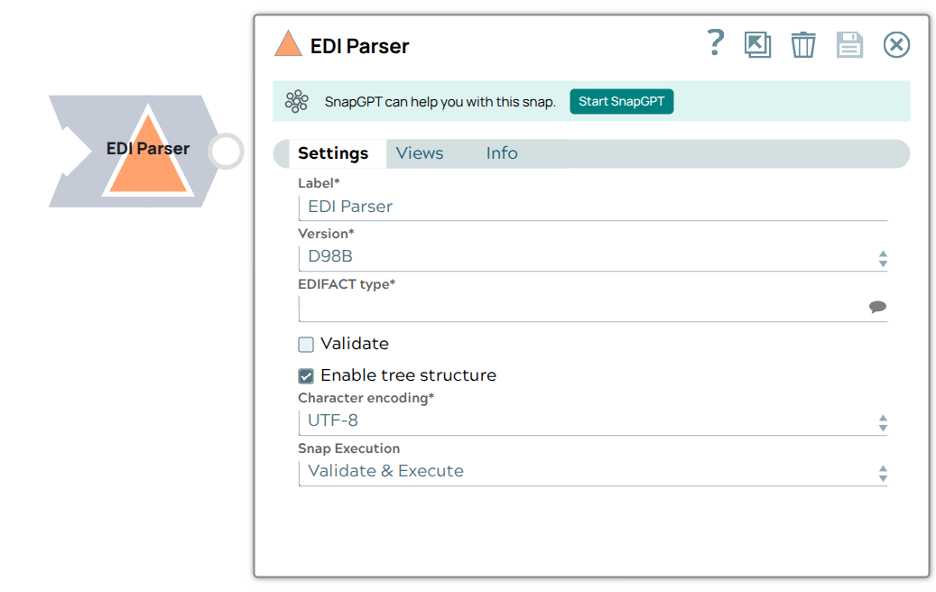Click the SnapGPT logo icon in banner
The width and height of the screenshot is (936, 592).
[x=297, y=101]
